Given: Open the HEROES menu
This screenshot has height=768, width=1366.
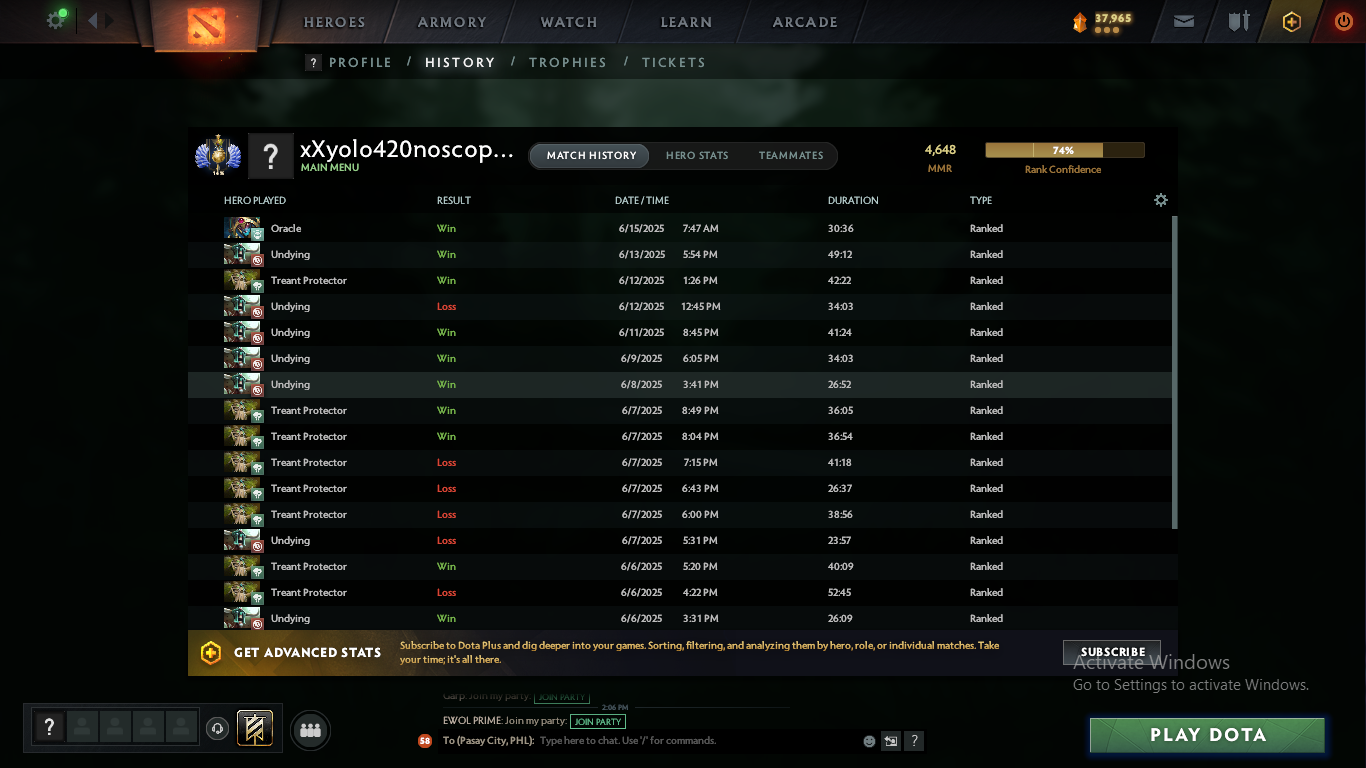Looking at the screenshot, I should [x=335, y=22].
